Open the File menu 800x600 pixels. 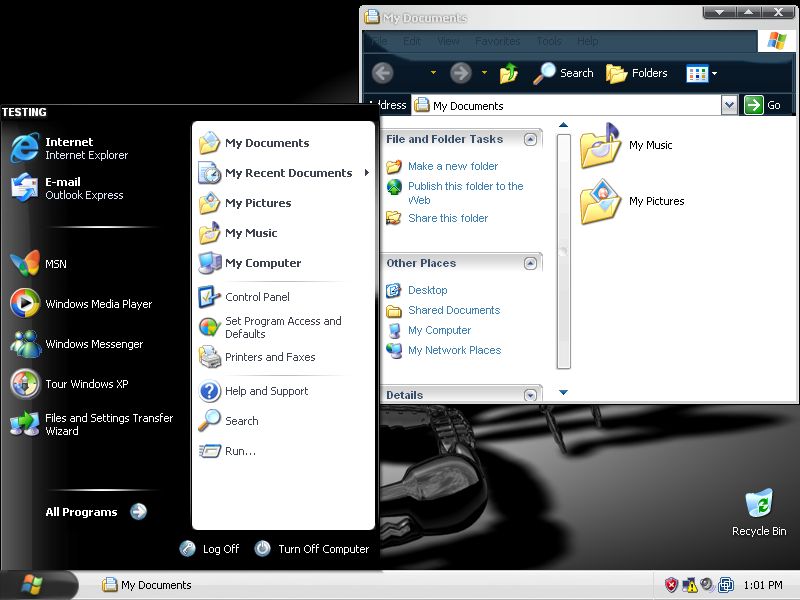point(379,41)
